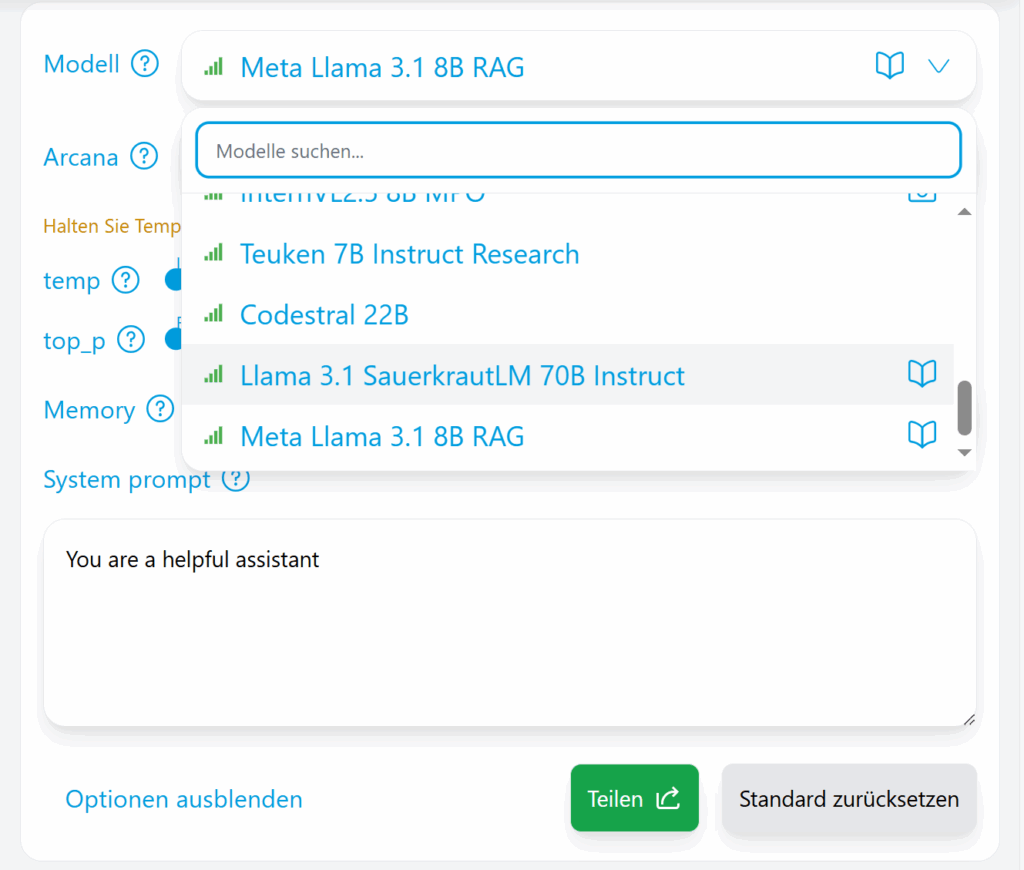The width and height of the screenshot is (1024, 870).
Task: Click the book icon in the Modell selector
Action: coord(889,65)
